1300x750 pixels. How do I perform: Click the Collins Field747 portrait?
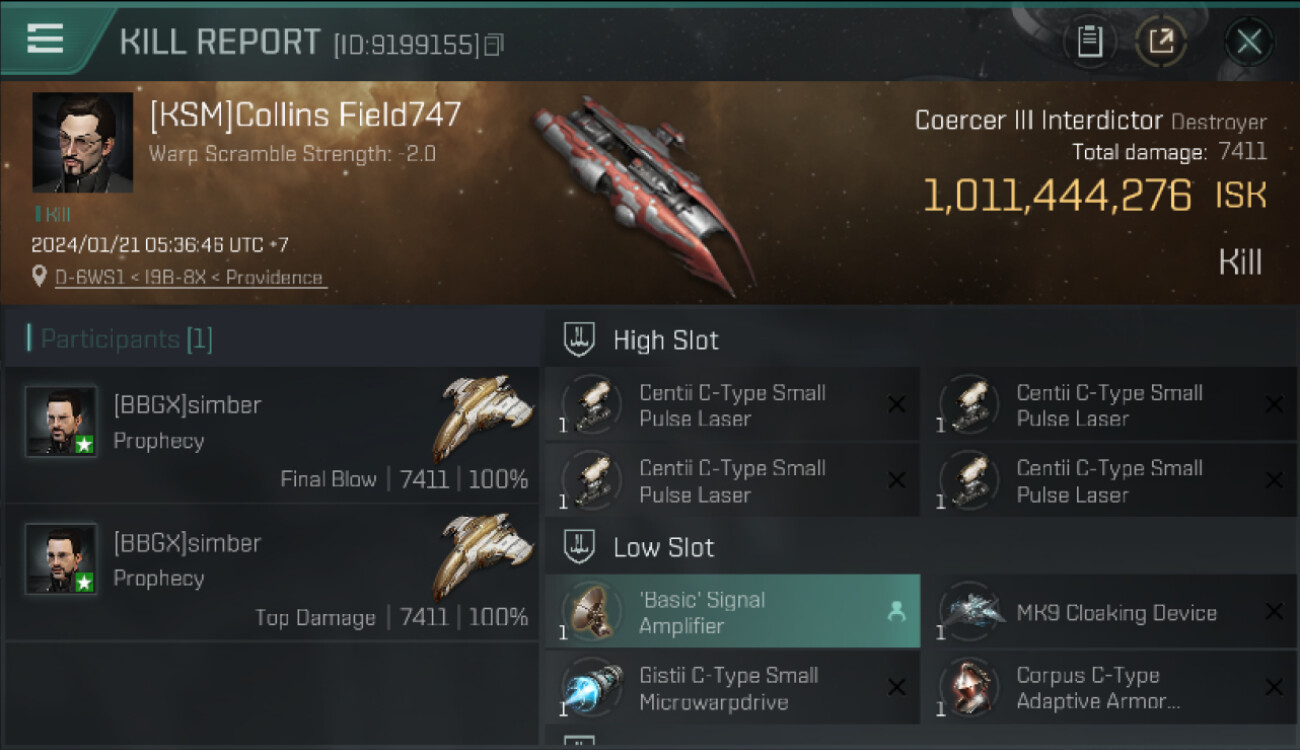83,142
